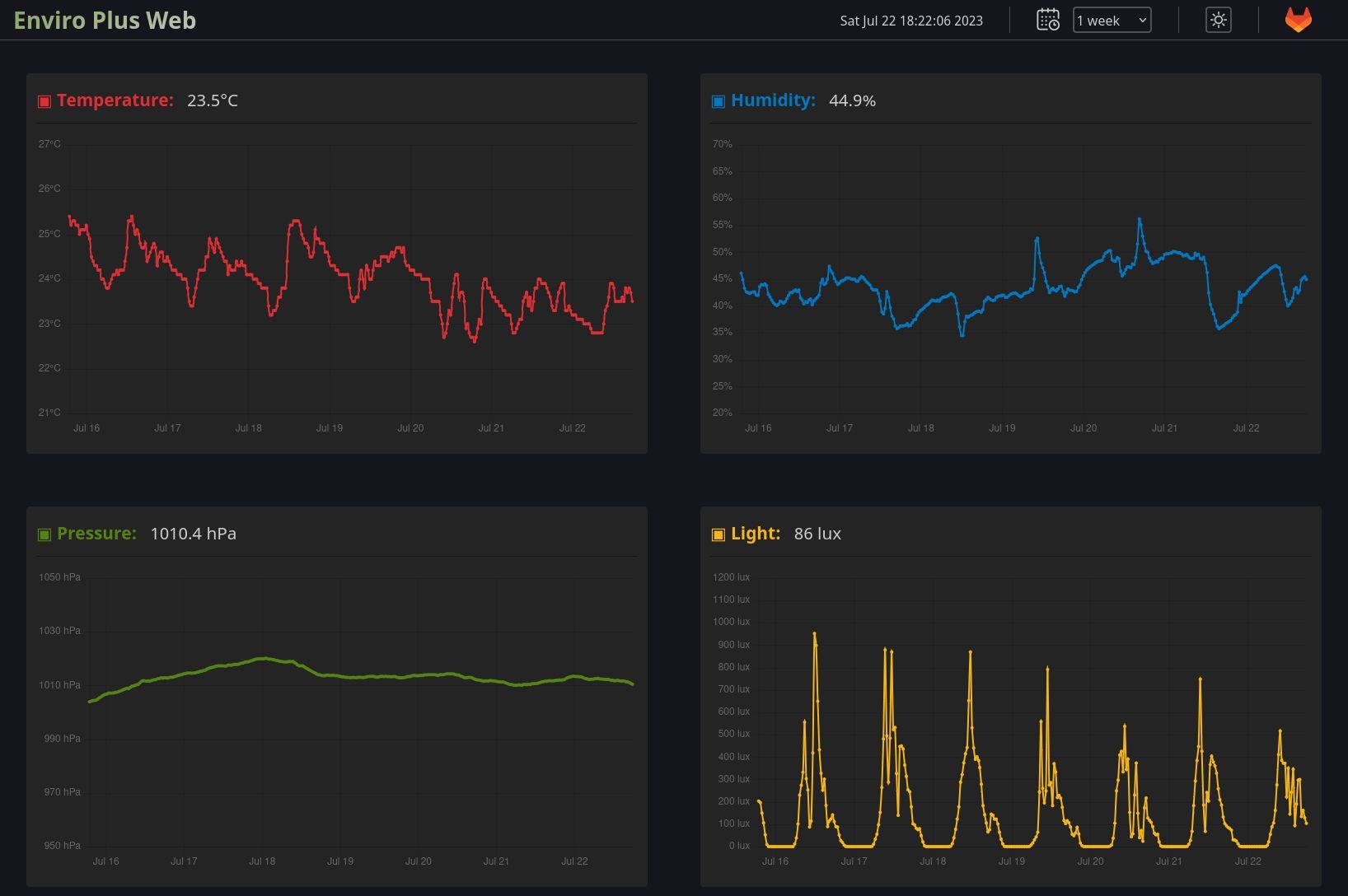Screen dimensions: 1348x896
Task: Click the calendar clock icon
Action: click(1047, 20)
